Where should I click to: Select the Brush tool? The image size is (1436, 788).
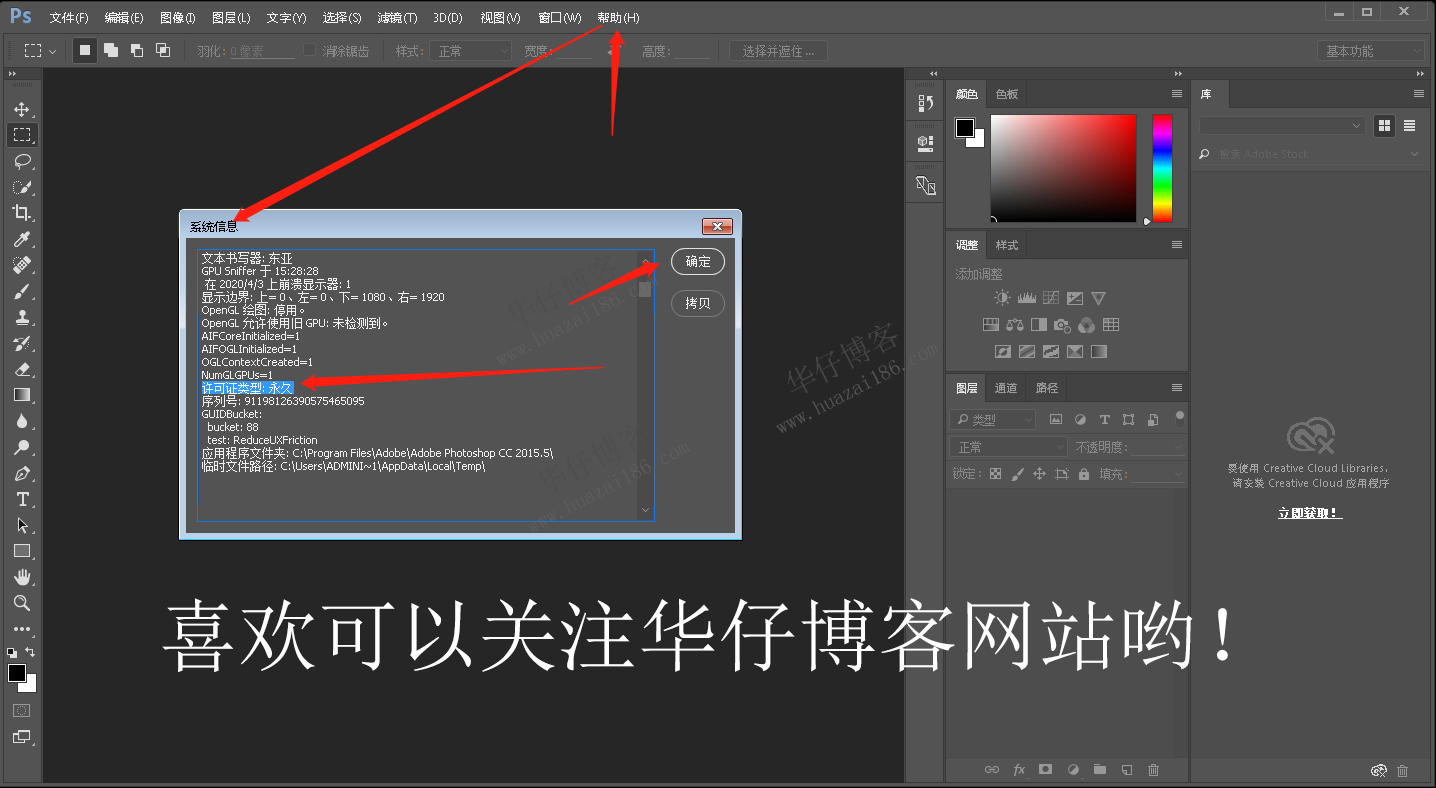click(21, 291)
